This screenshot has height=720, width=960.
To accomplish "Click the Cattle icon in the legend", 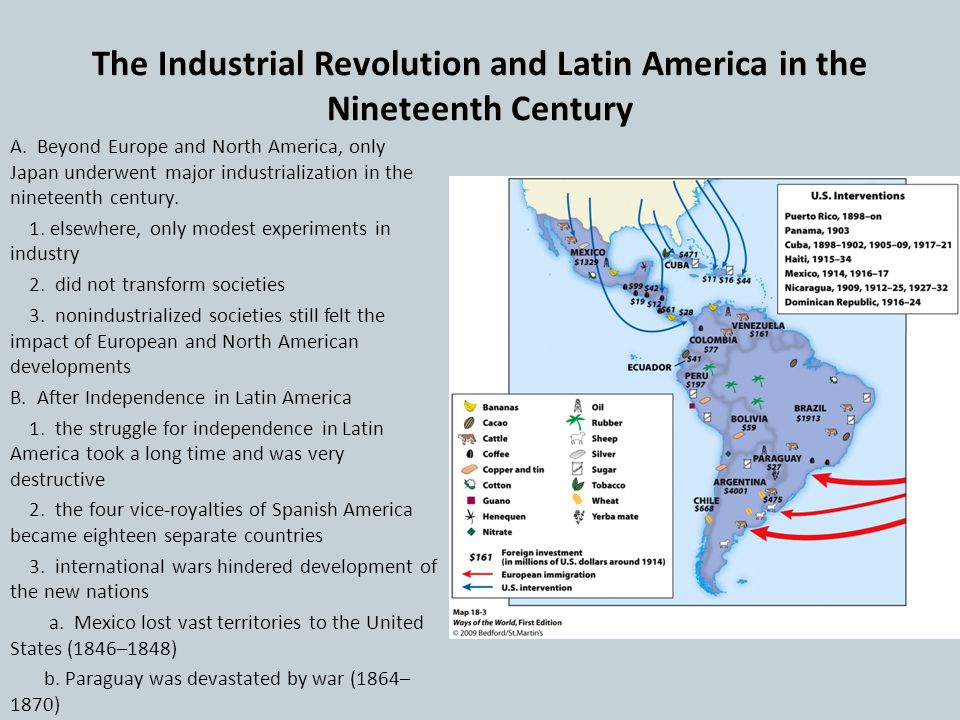I will click(467, 438).
